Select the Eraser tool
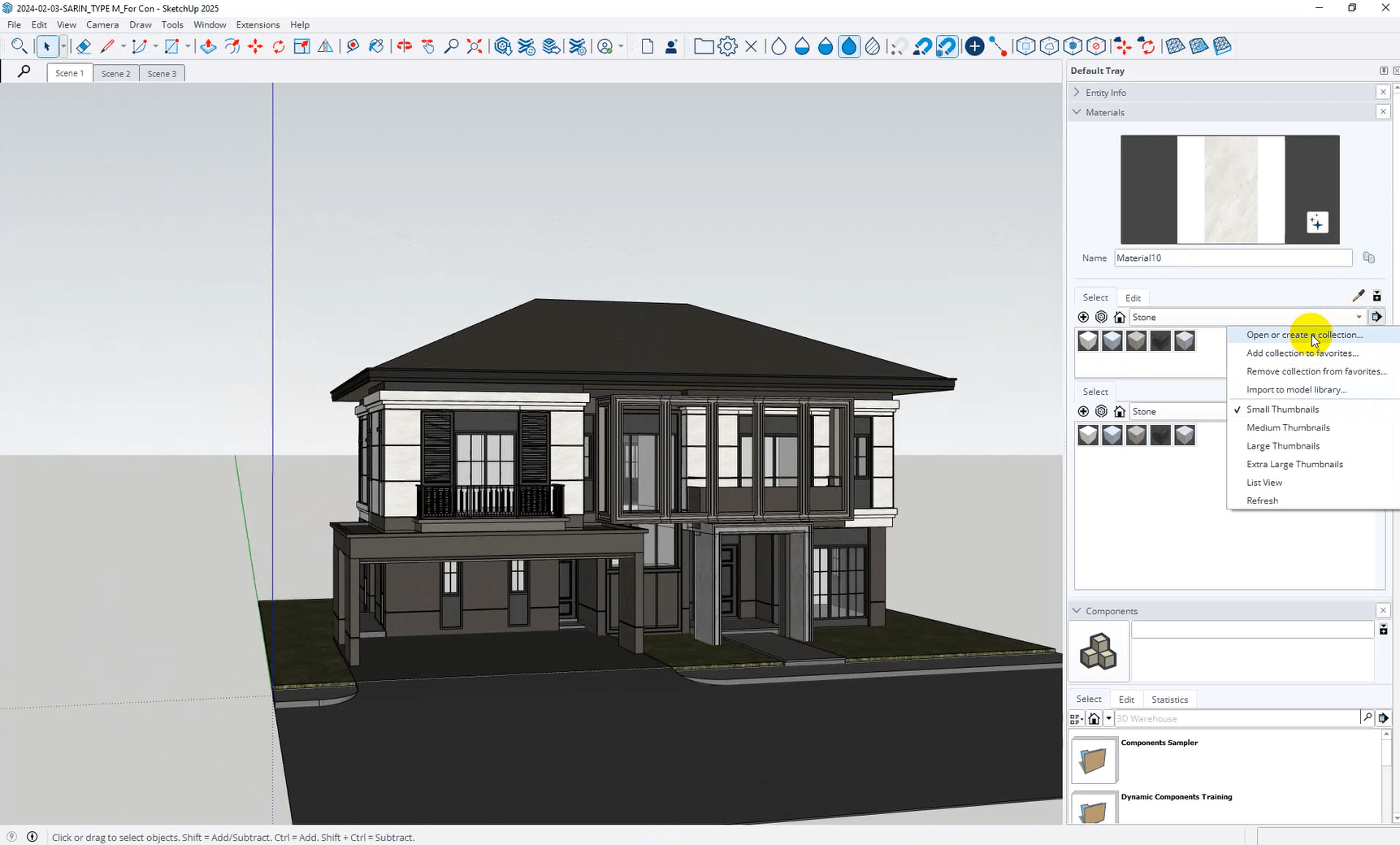Image resolution: width=1400 pixels, height=845 pixels. click(83, 46)
